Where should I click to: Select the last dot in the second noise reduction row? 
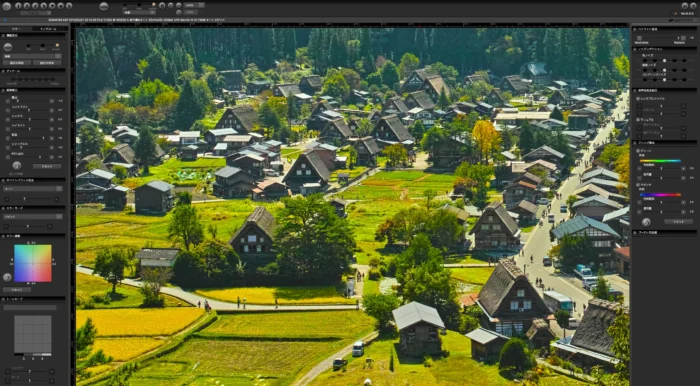point(684,70)
